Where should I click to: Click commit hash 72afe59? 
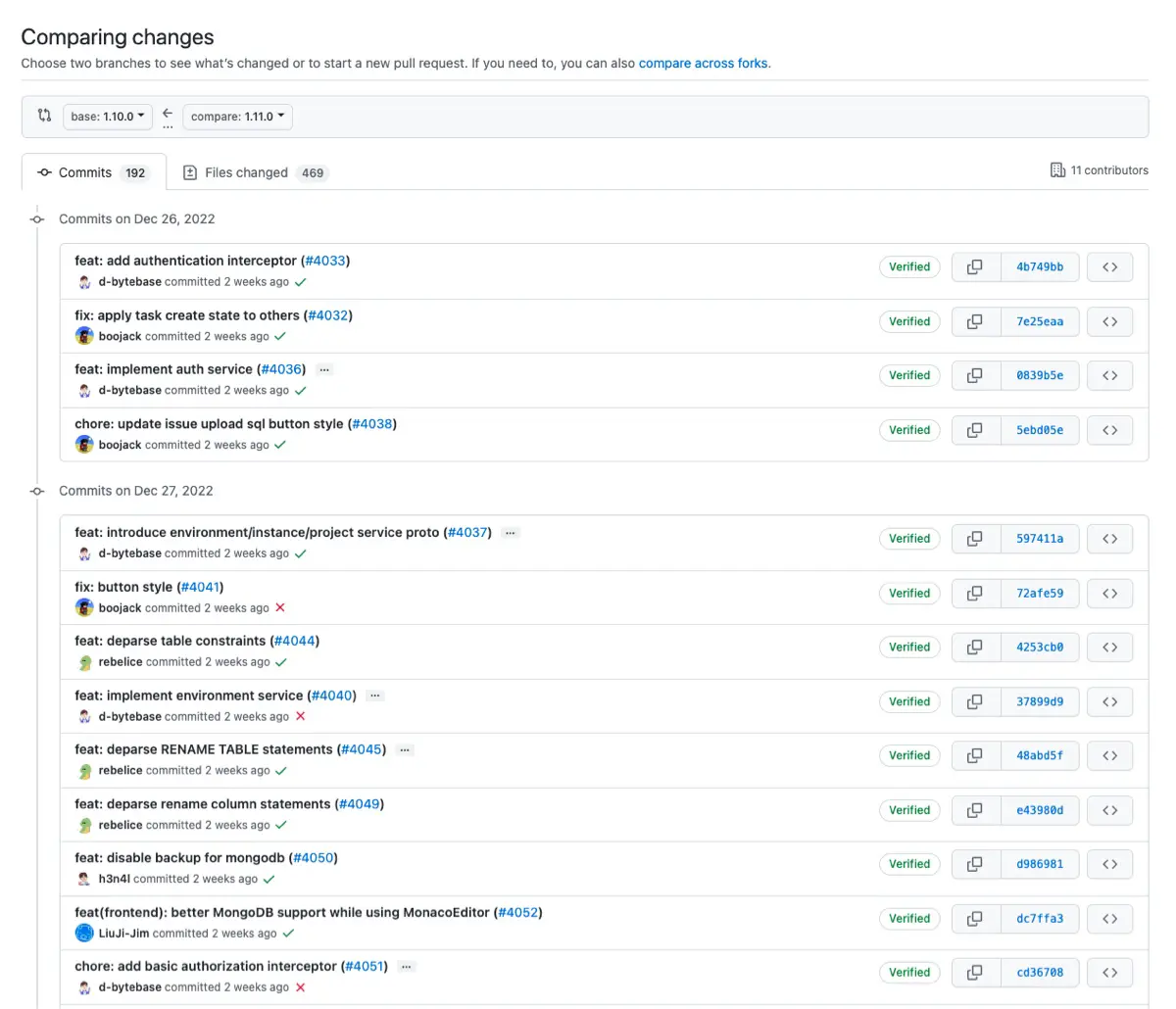(1041, 593)
